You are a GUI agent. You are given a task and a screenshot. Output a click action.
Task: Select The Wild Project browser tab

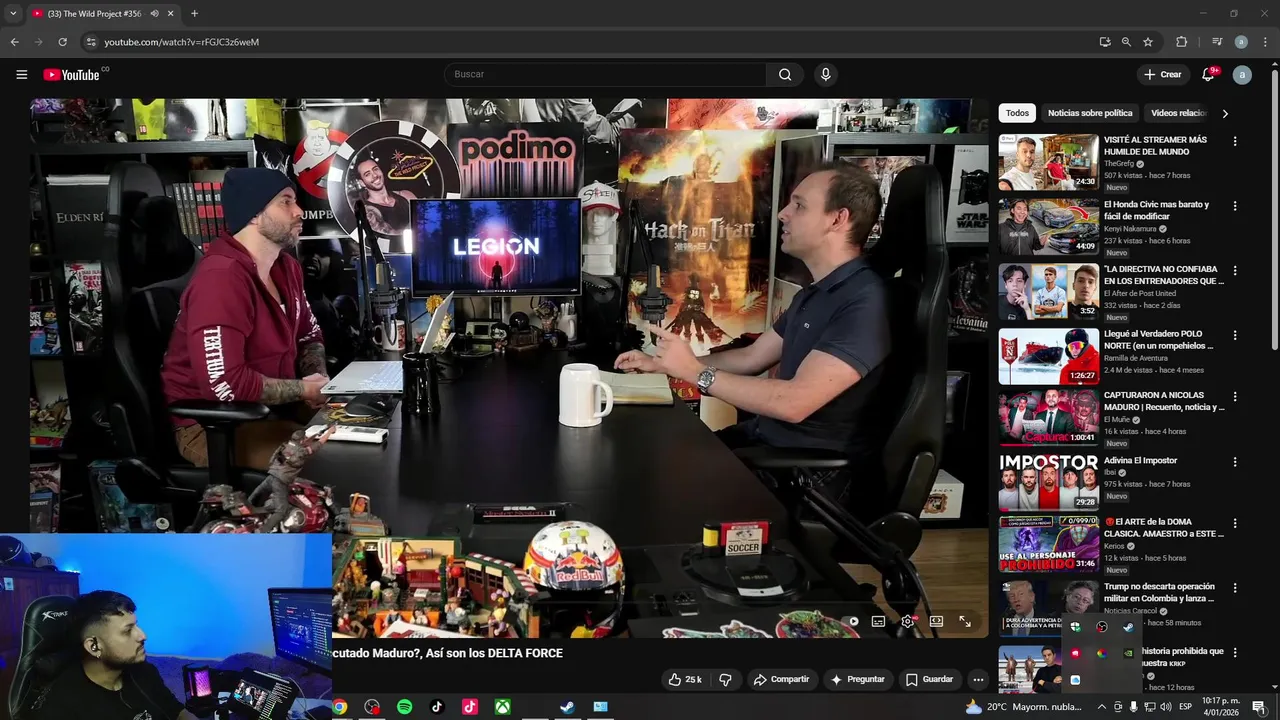[x=102, y=14]
